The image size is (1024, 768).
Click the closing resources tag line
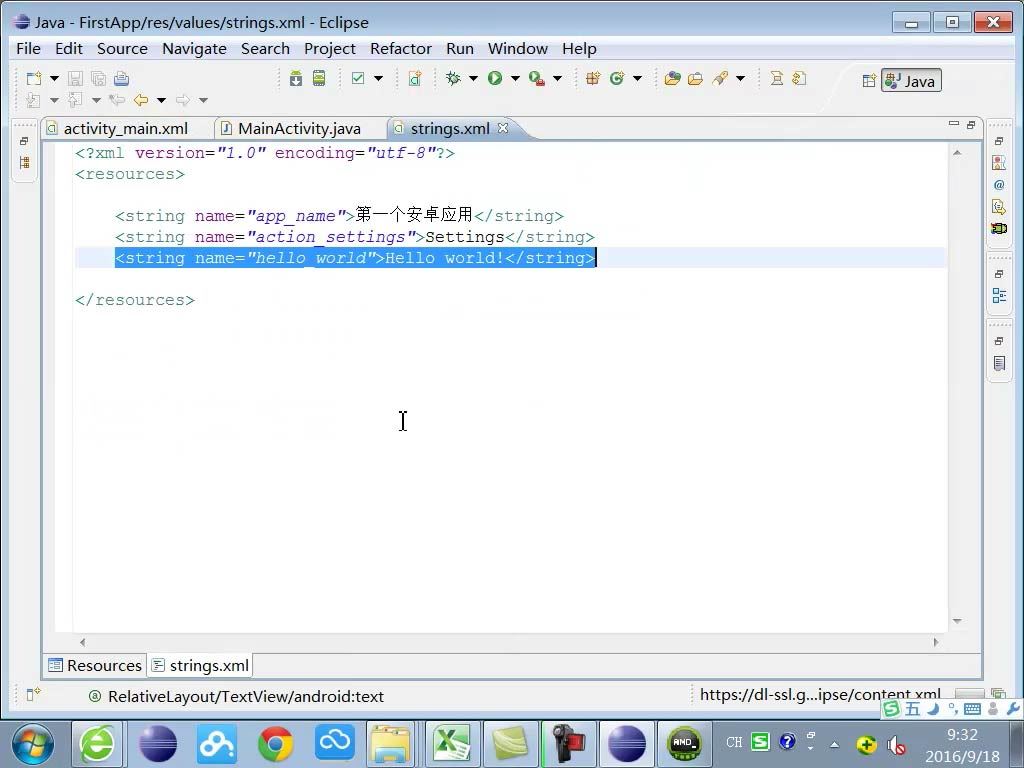[135, 300]
